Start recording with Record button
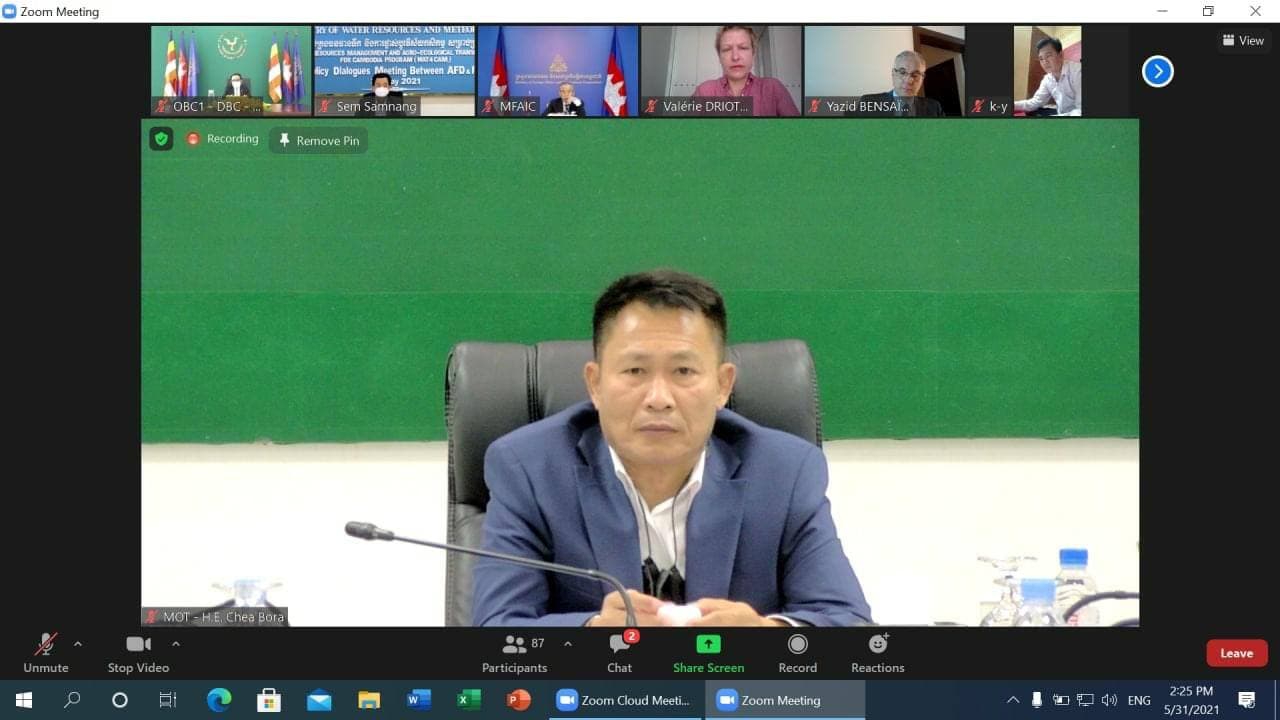Screen dimensions: 1280x720 tap(797, 653)
